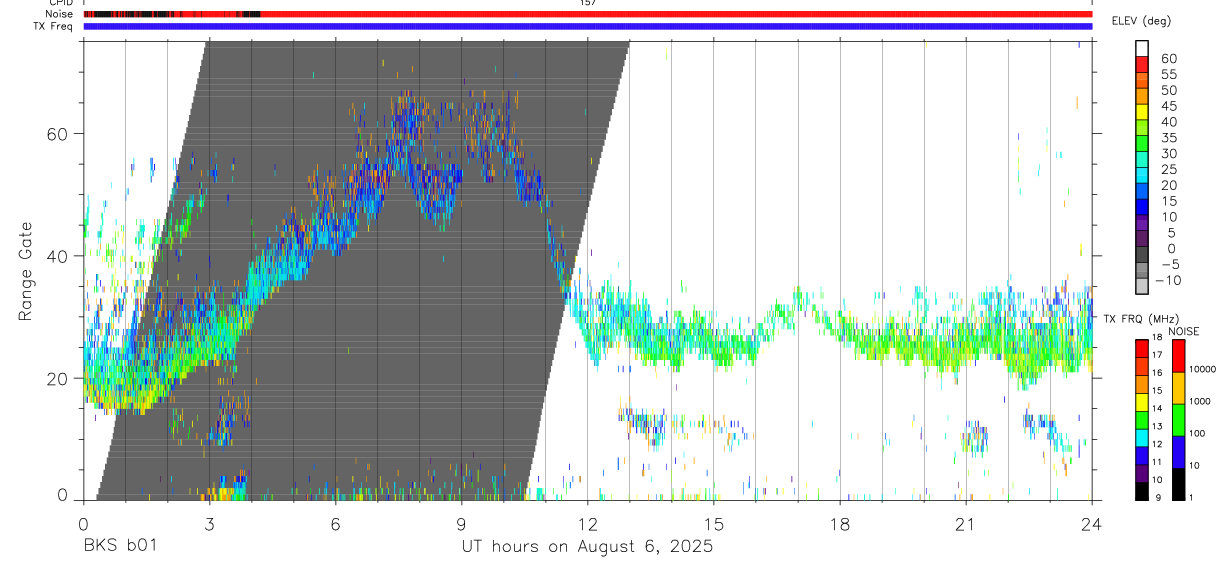1228x567 pixels.
Task: Select the red top swatch in TX FRQ legend
Action: [1141, 348]
